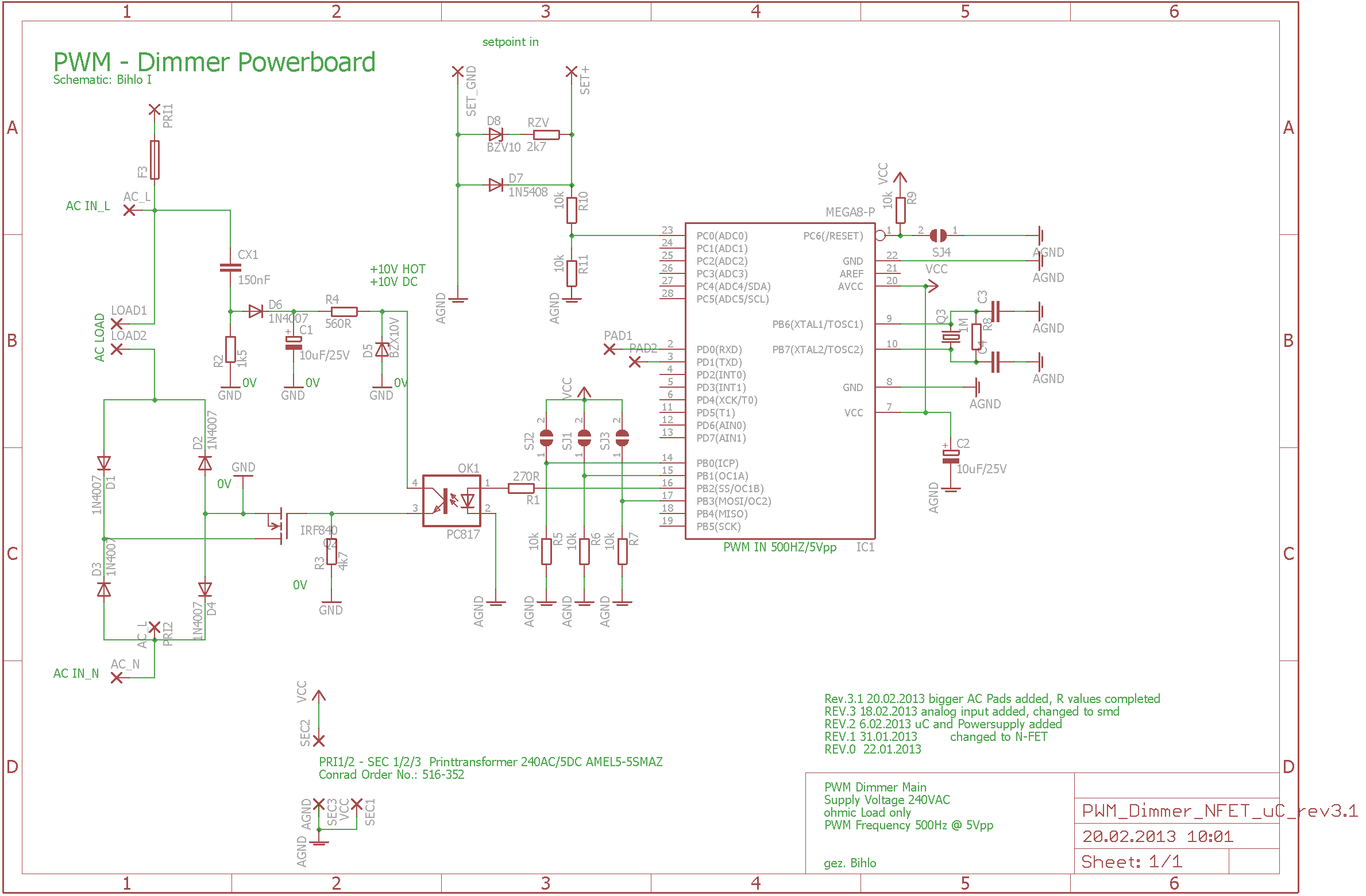This screenshot has width=1366, height=896.
Task: Select the CX1 150nF capacitor symbol
Action: point(230,267)
